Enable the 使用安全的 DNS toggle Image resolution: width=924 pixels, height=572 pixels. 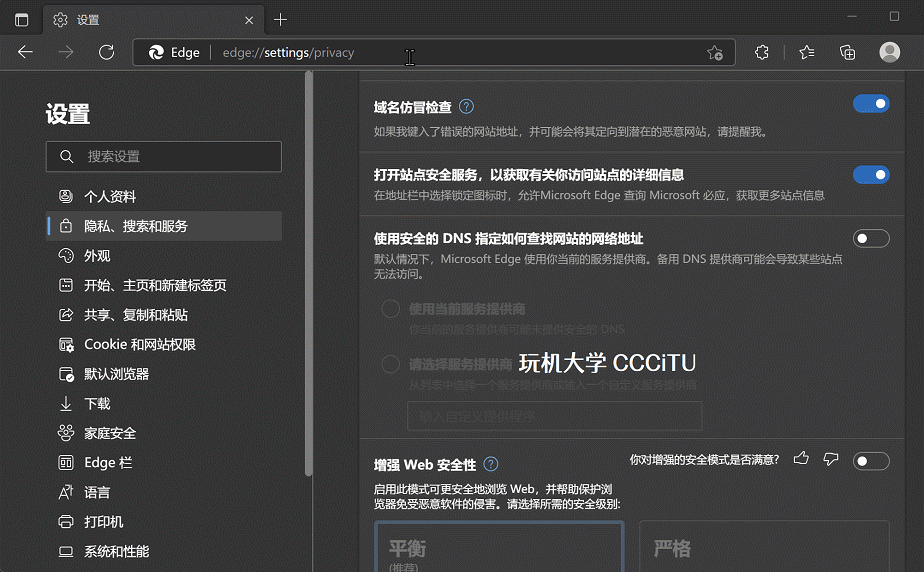click(x=870, y=238)
